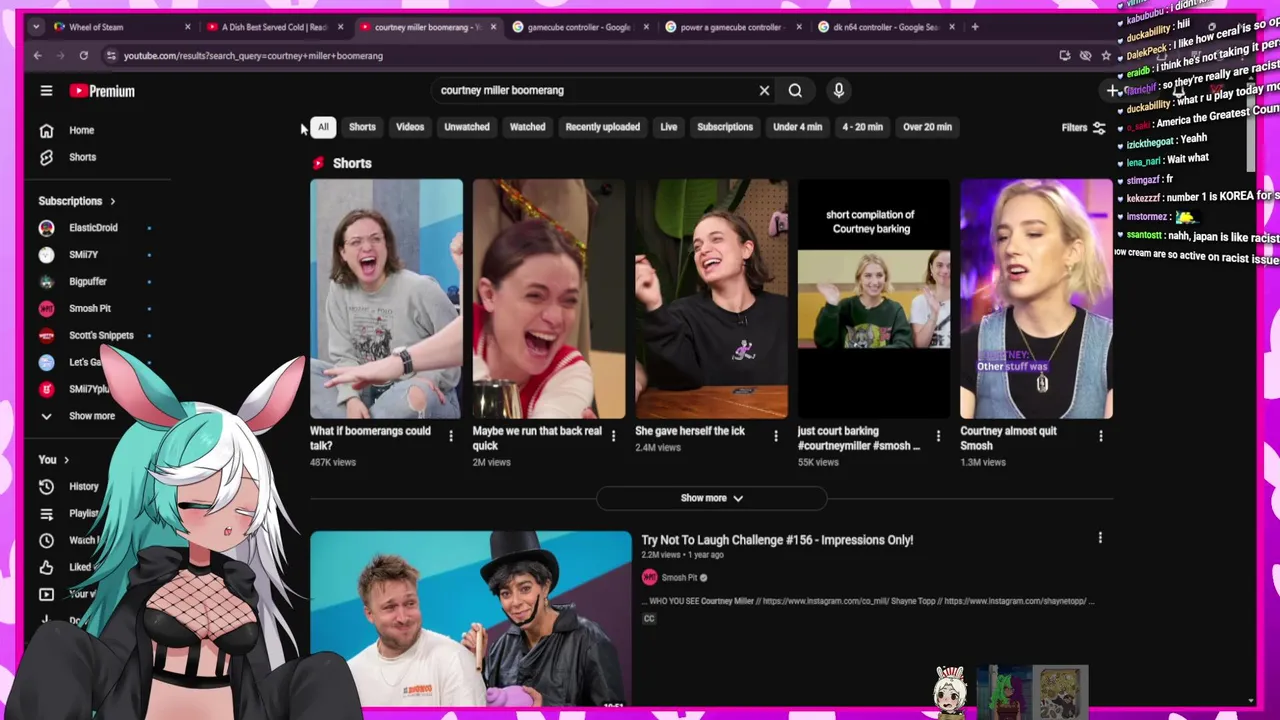The height and width of the screenshot is (720, 1280).
Task: Open the ElasticDroid channel subscription
Action: [x=94, y=228]
